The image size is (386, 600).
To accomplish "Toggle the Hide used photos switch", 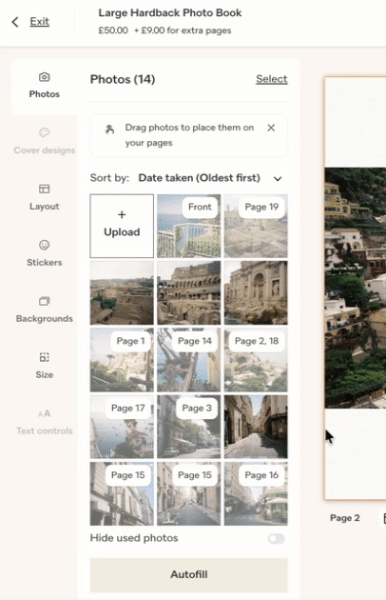I will (x=276, y=538).
